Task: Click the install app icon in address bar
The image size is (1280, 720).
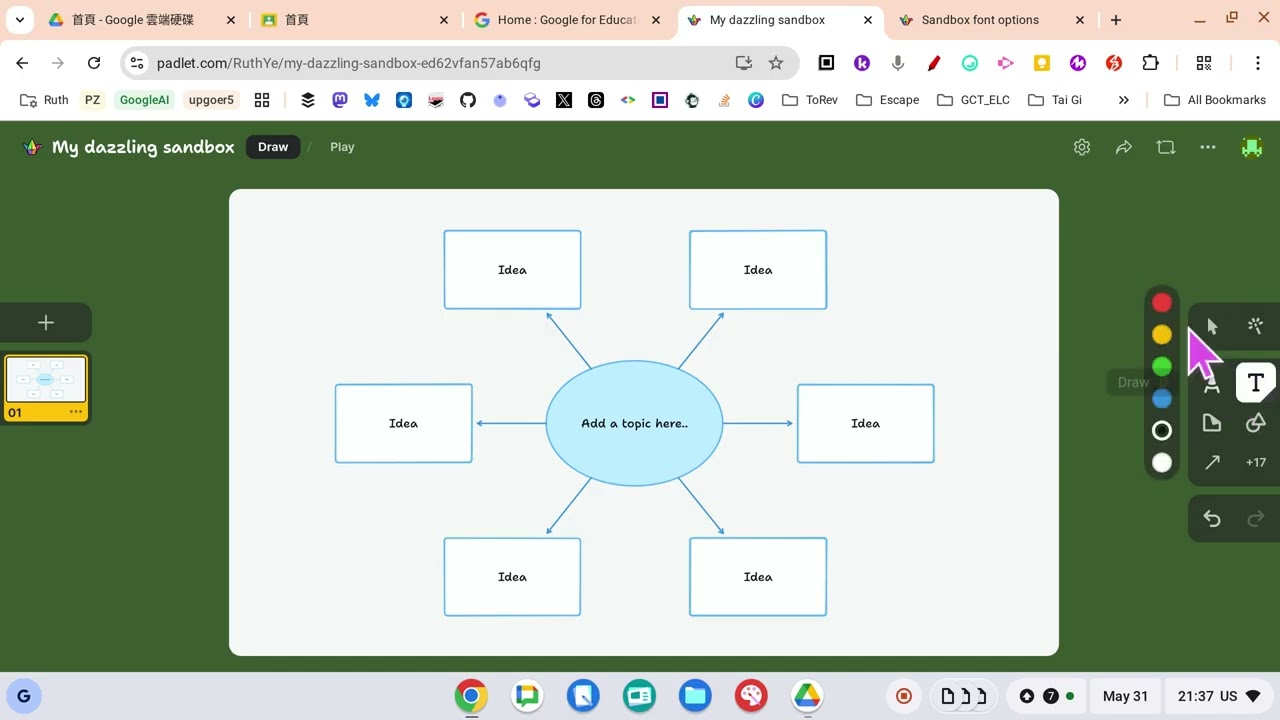Action: click(x=743, y=63)
